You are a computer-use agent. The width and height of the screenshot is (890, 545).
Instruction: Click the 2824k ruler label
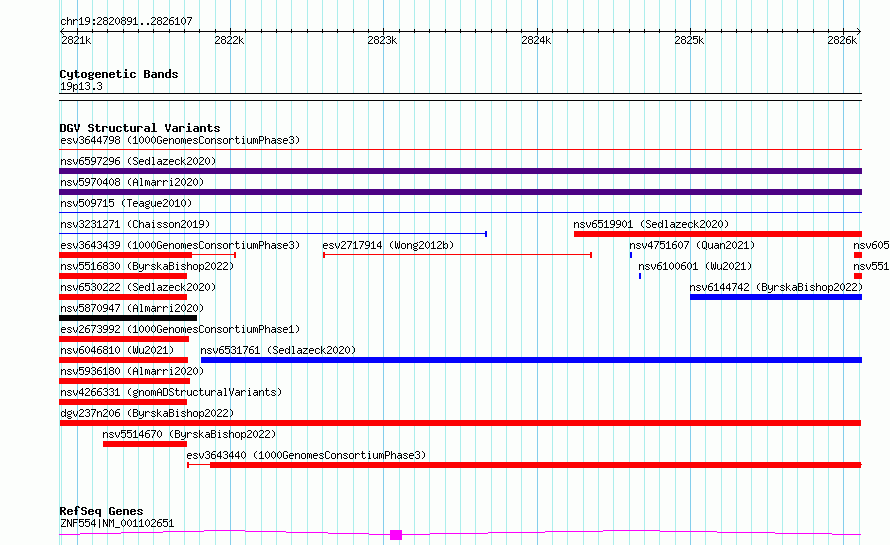point(536,40)
